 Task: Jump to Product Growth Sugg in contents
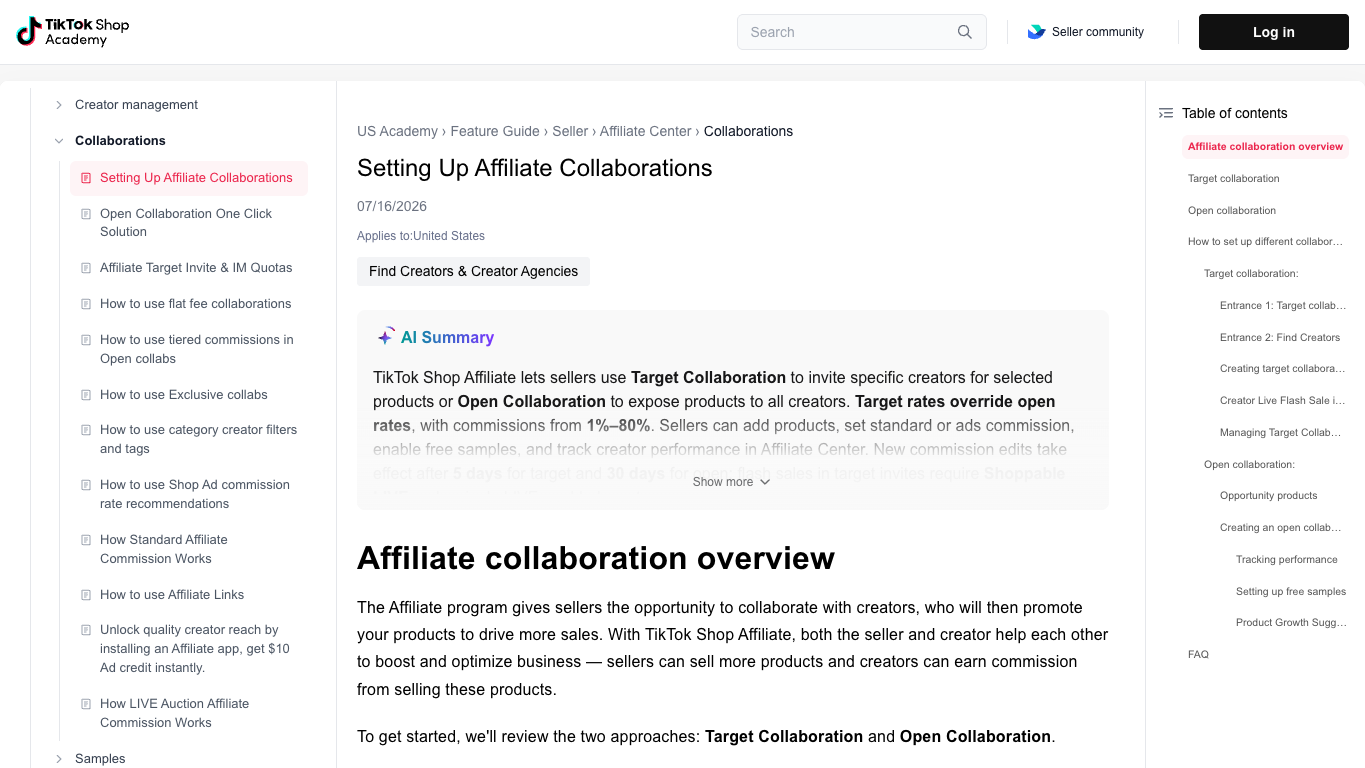[x=1291, y=623]
